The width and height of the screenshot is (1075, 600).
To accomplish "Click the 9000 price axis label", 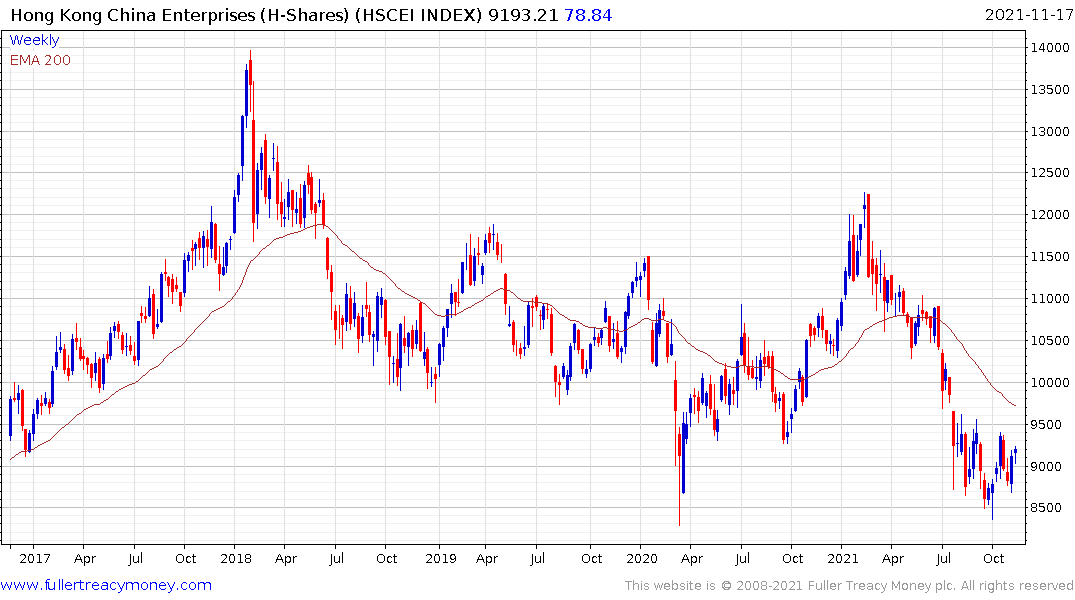I will 1048,467.
